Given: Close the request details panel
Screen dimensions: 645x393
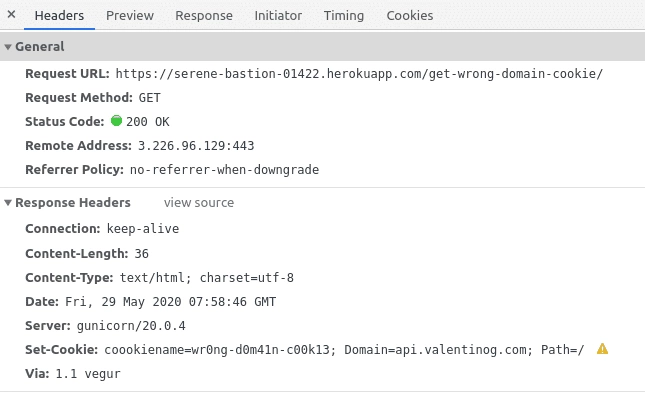Looking at the screenshot, I should (x=12, y=15).
